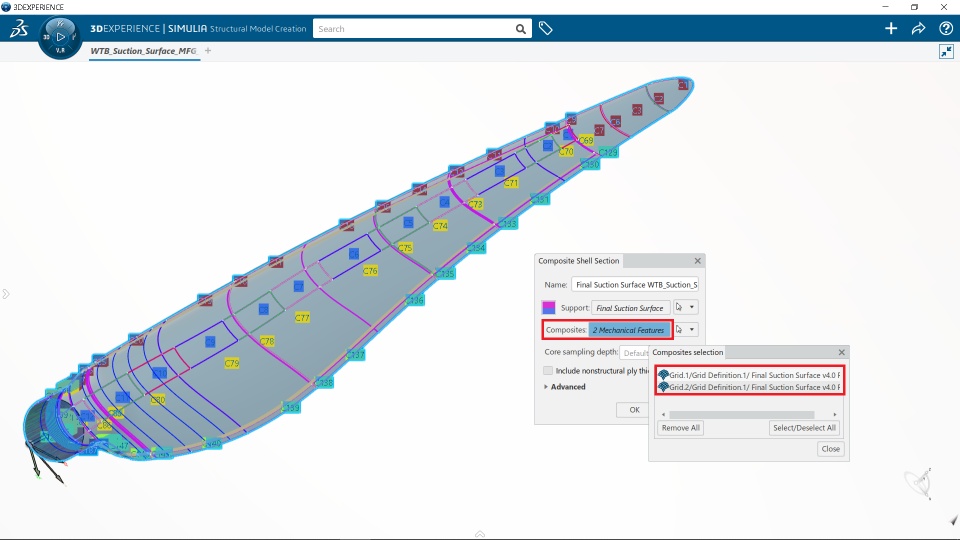Viewport: 960px width, 540px height.
Task: Click the view orientation robot widget
Action: 920,483
